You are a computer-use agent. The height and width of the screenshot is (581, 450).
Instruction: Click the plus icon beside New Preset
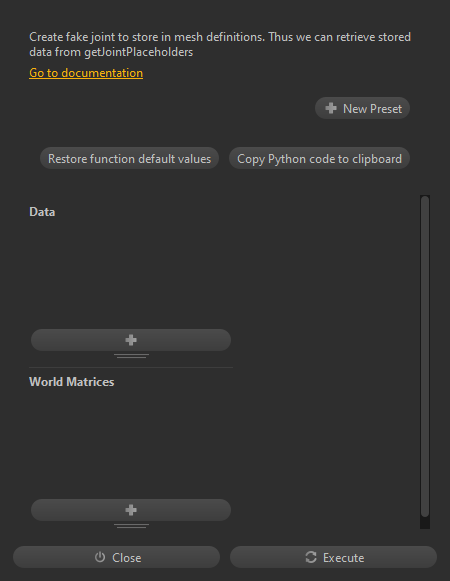pos(331,108)
